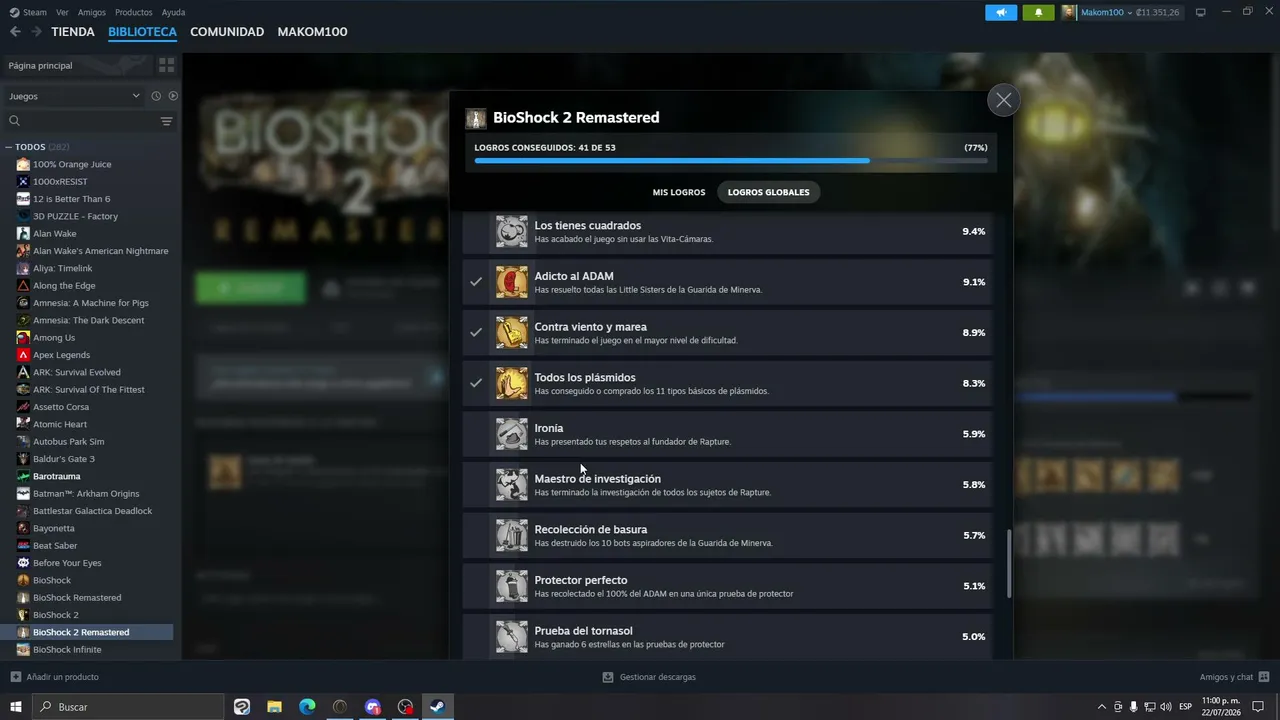Select '100% Orange Juice' in the game list
The width and height of the screenshot is (1280, 720).
[72, 164]
